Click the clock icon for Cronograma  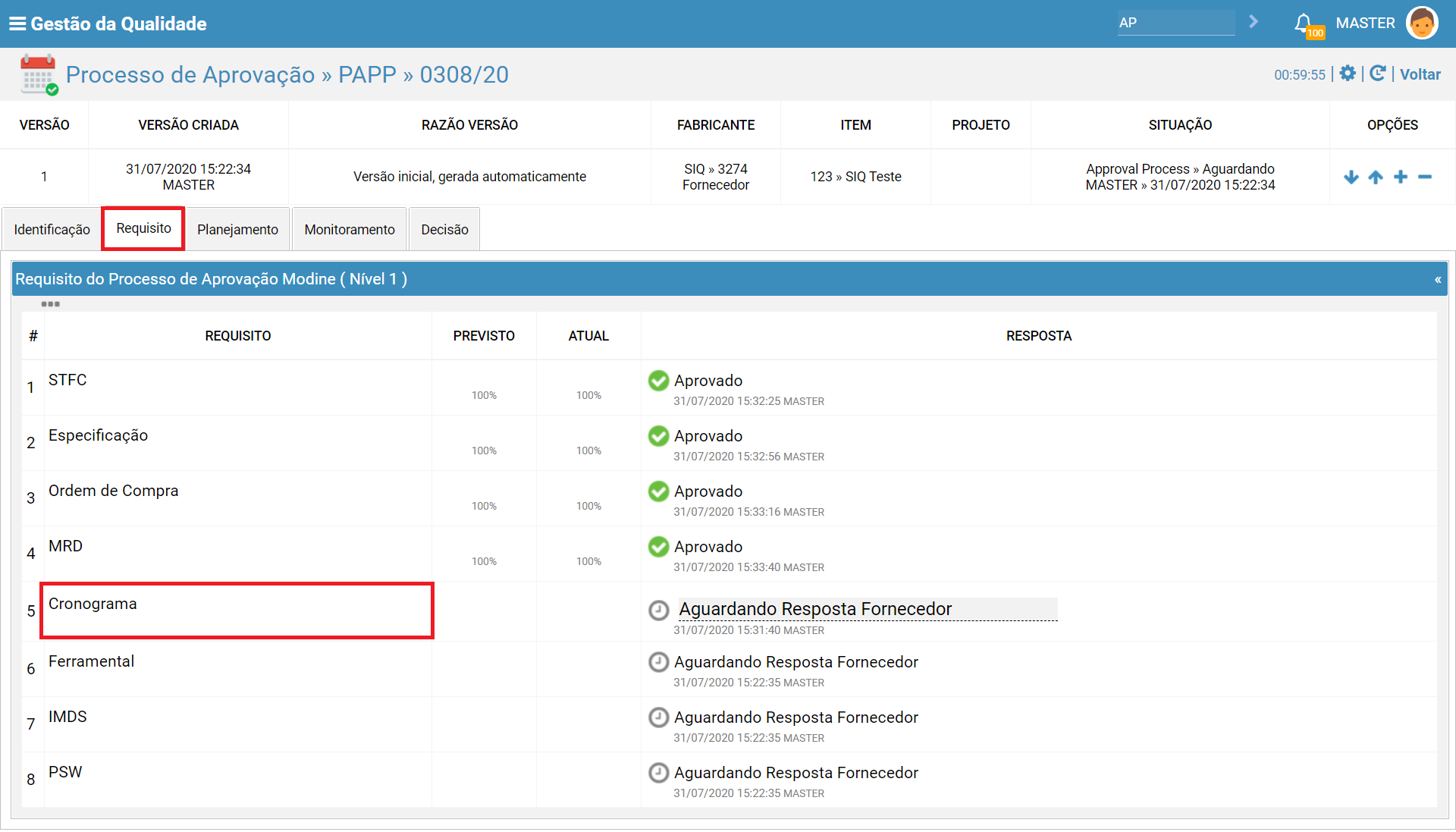659,610
